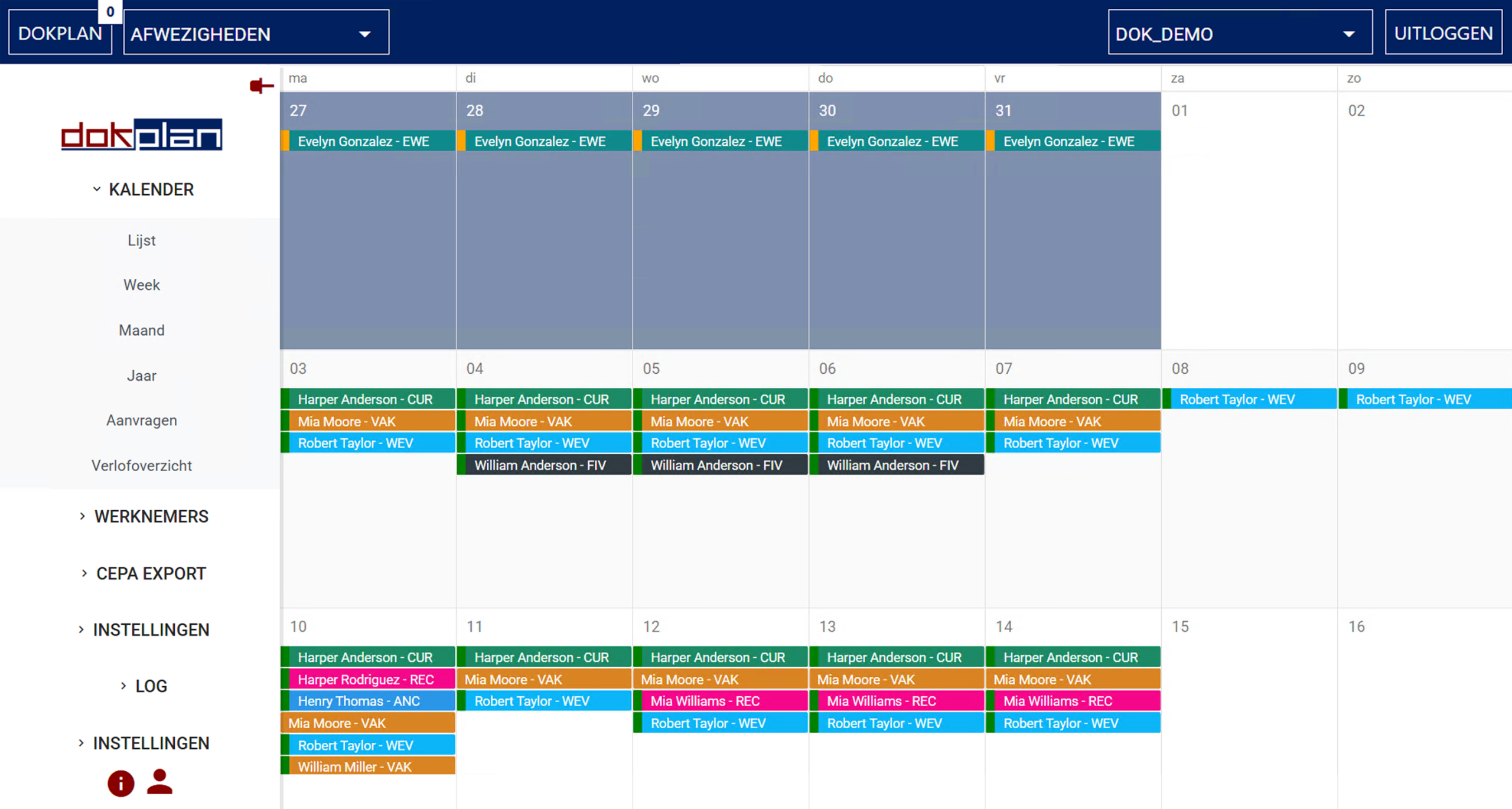Select the Aanvragen menu item

tap(142, 420)
